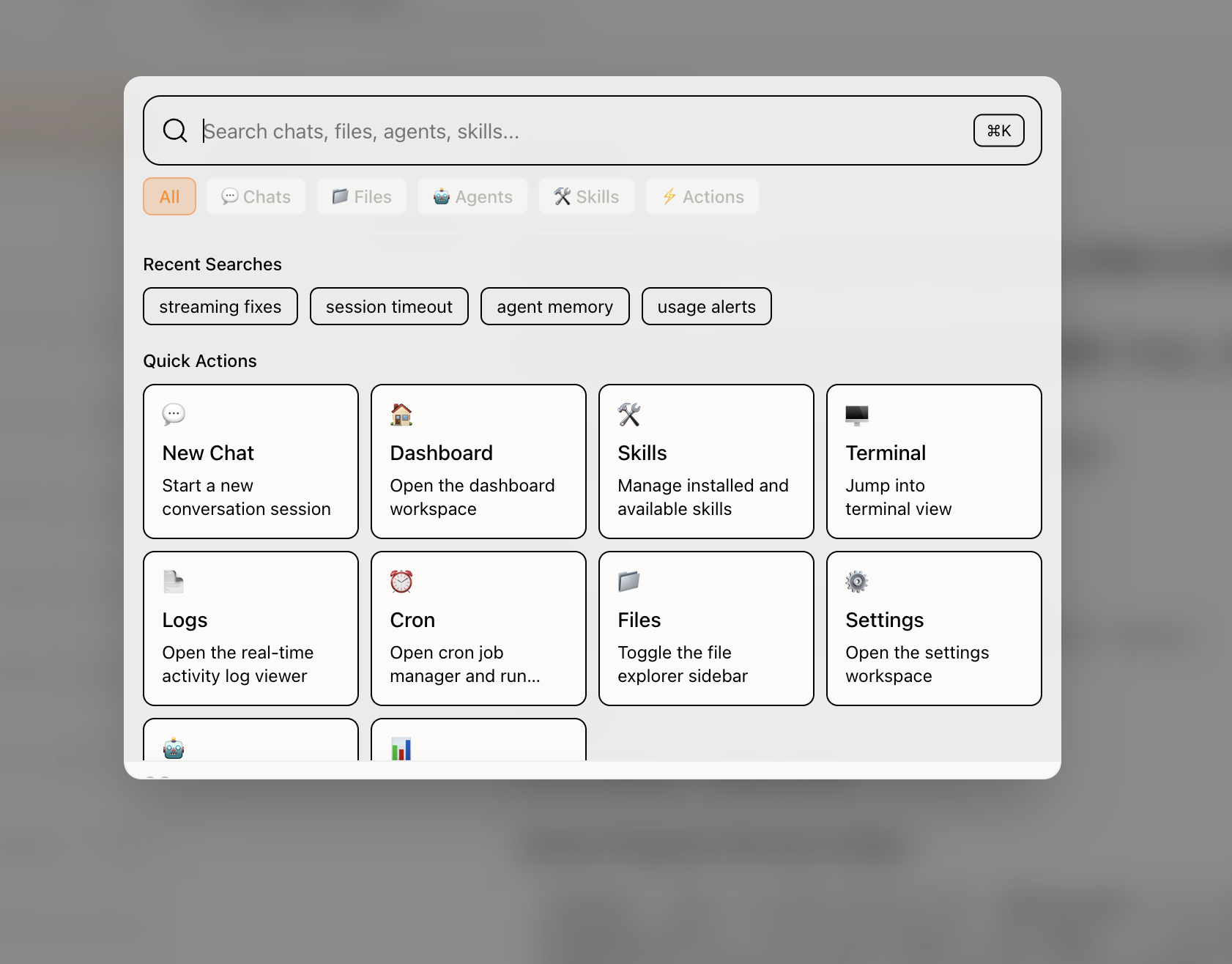Open the Logs activity viewer card
1232x964 pixels.
point(251,629)
